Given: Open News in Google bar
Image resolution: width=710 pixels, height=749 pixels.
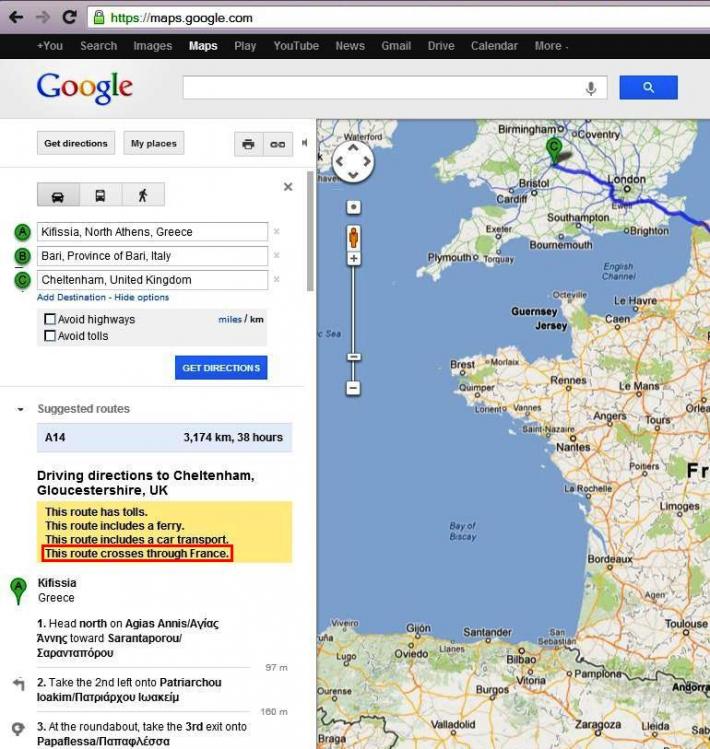Looking at the screenshot, I should click(350, 46).
